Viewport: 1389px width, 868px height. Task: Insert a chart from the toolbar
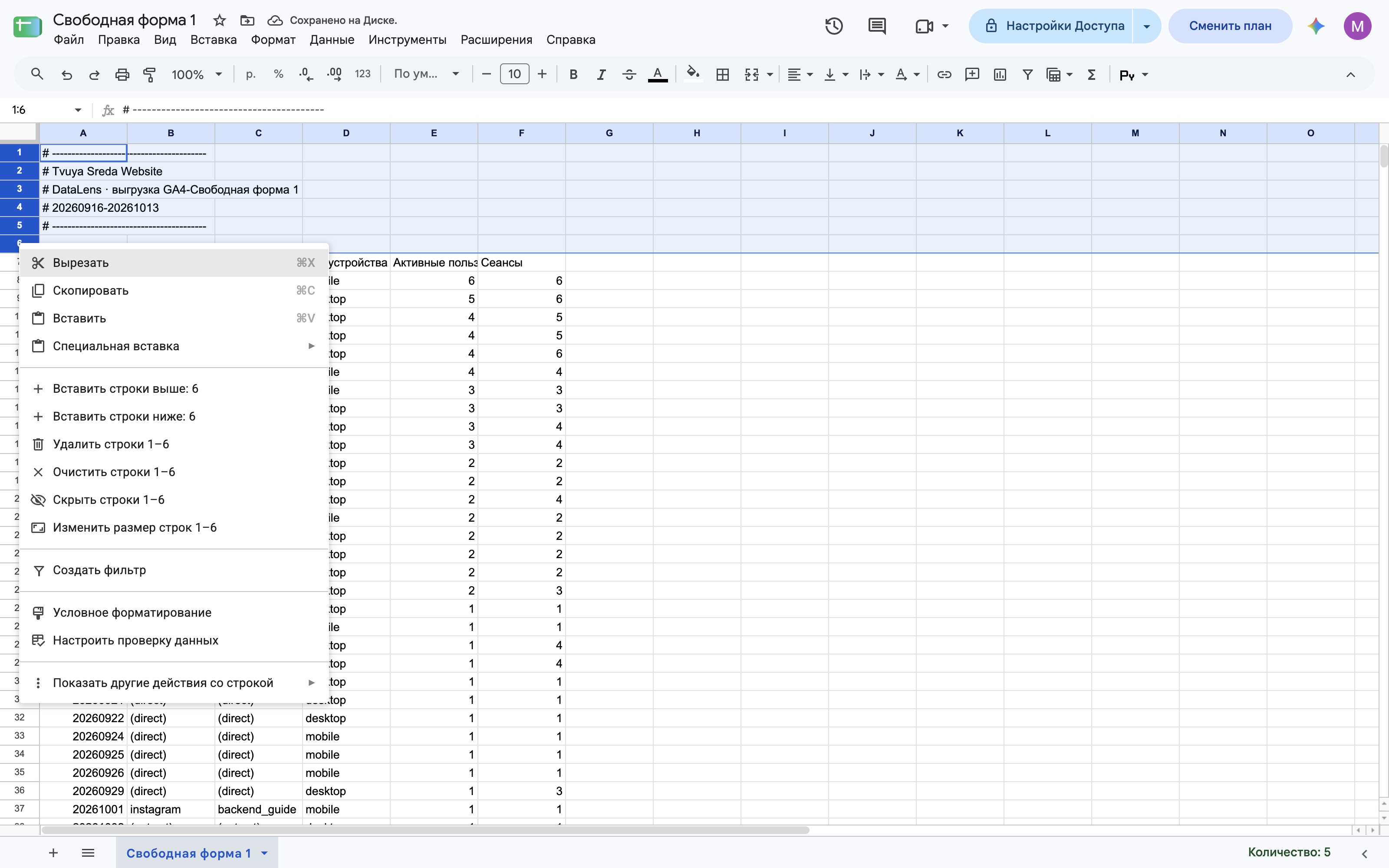[1000, 75]
